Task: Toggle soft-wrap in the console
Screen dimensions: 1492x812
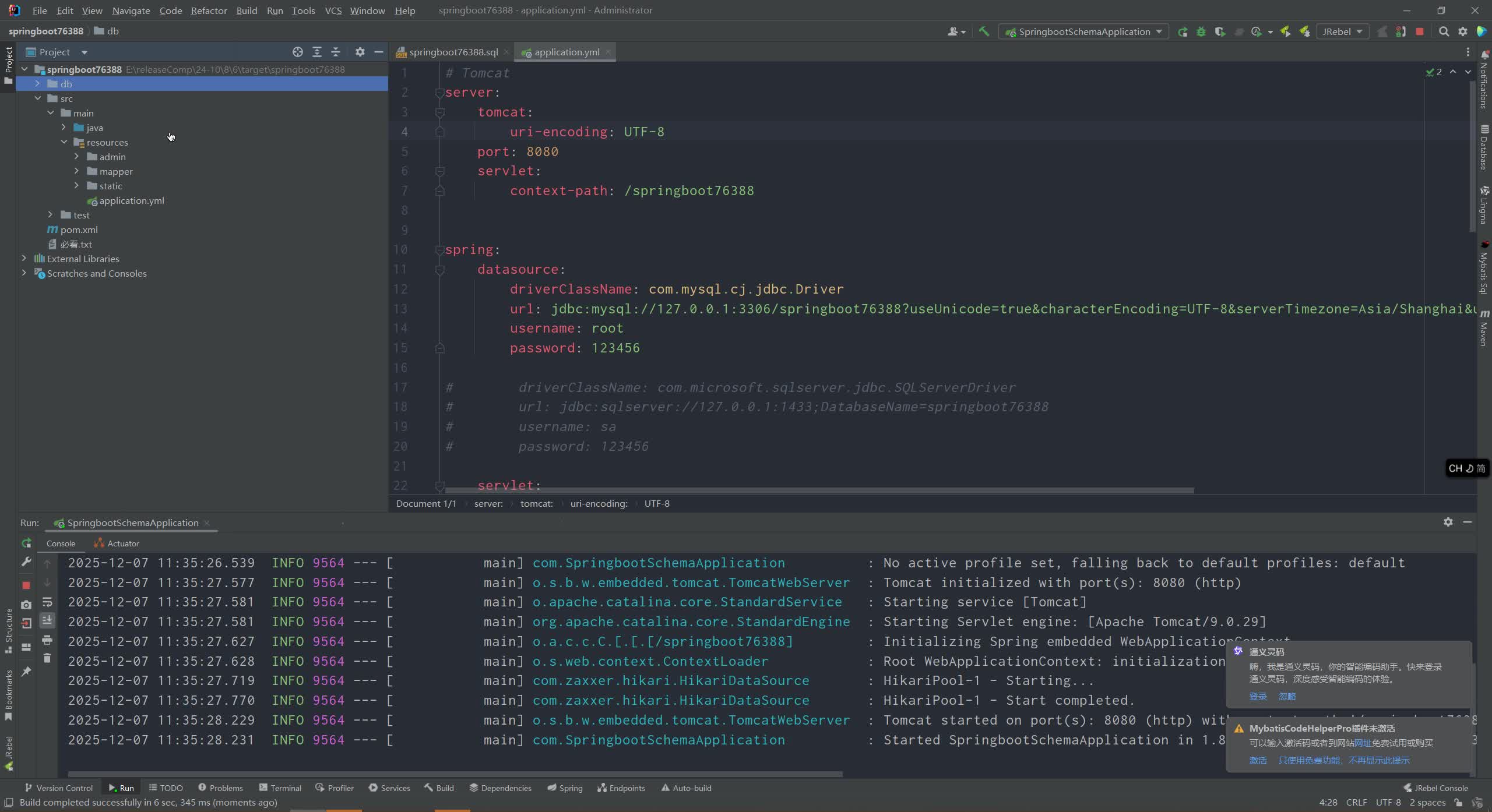Action: pos(48,602)
